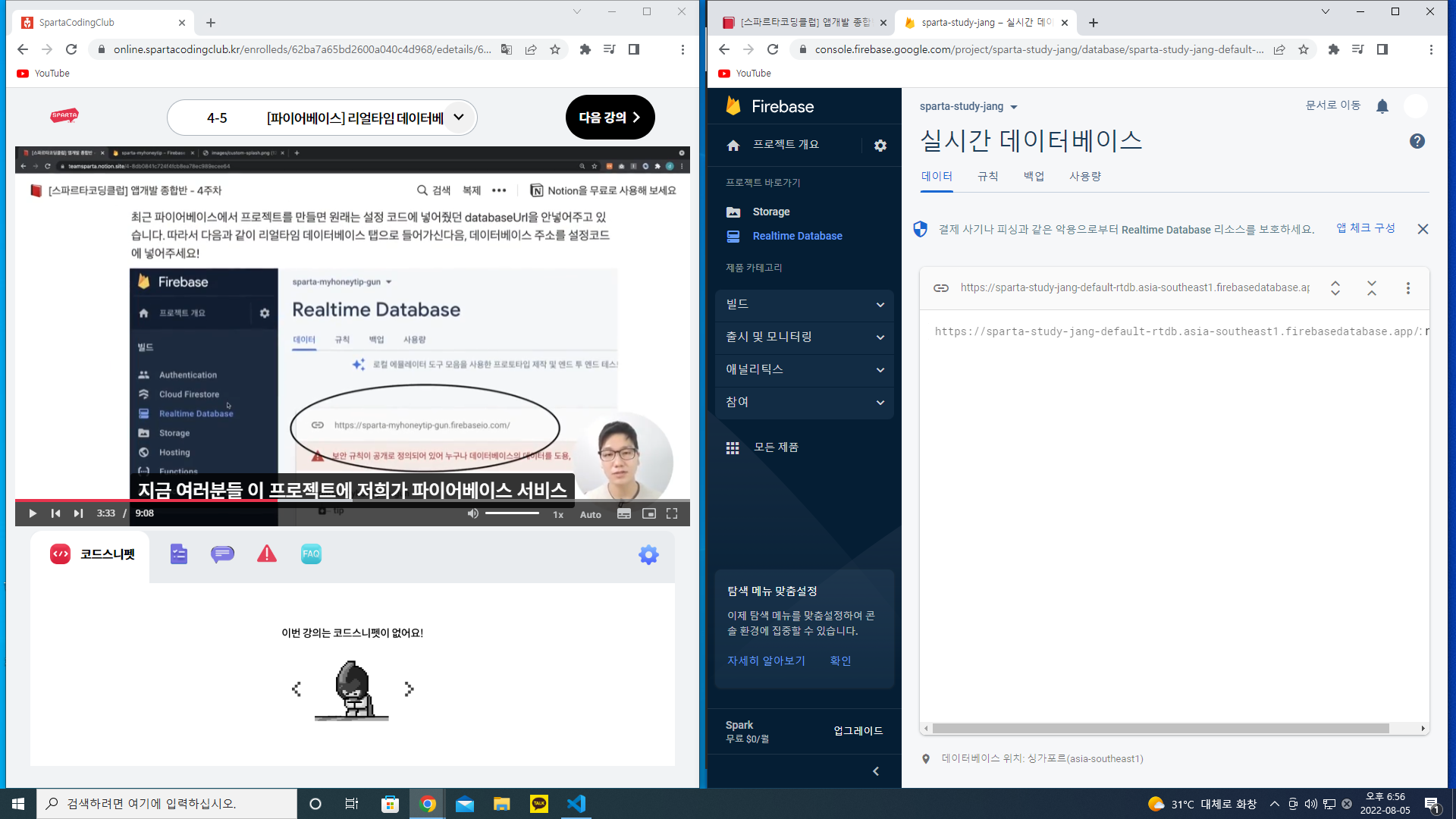This screenshot has height=819, width=1456.
Task: Expand the 출시 및 모니터링 category
Action: [805, 337]
